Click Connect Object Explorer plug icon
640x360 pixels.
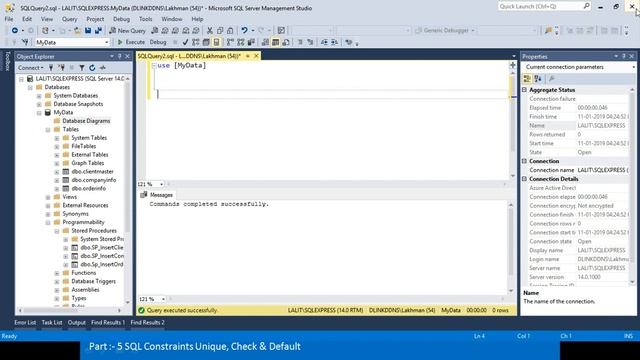tap(51, 68)
